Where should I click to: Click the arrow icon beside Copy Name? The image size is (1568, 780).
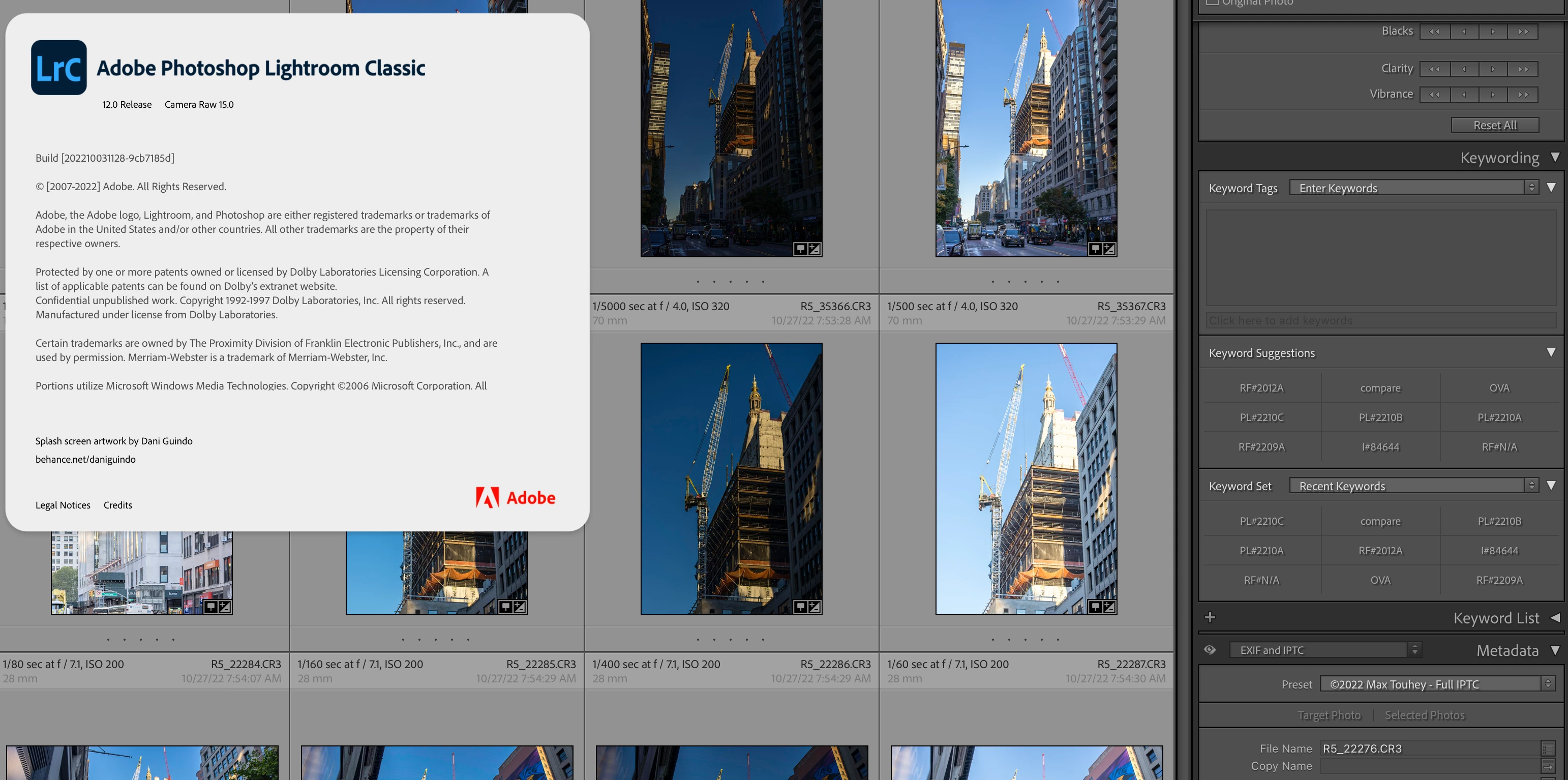point(1548,766)
